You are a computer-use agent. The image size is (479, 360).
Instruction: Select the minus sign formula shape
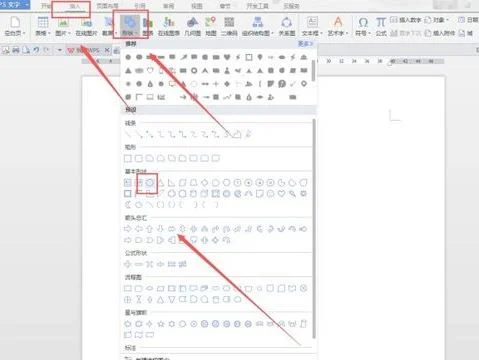[x=139, y=264]
